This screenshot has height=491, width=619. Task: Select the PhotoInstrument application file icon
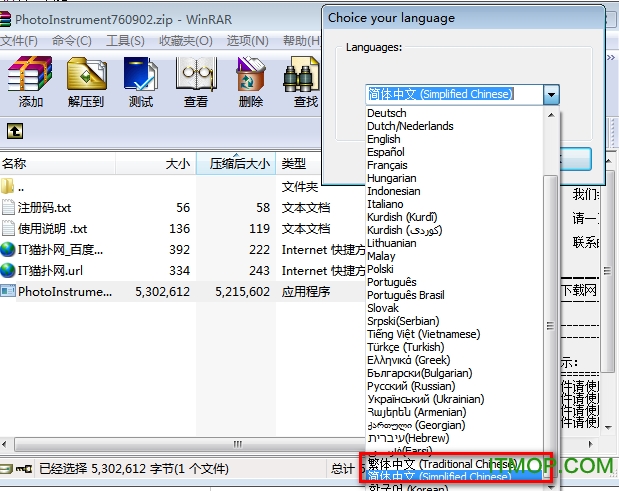(x=9, y=292)
